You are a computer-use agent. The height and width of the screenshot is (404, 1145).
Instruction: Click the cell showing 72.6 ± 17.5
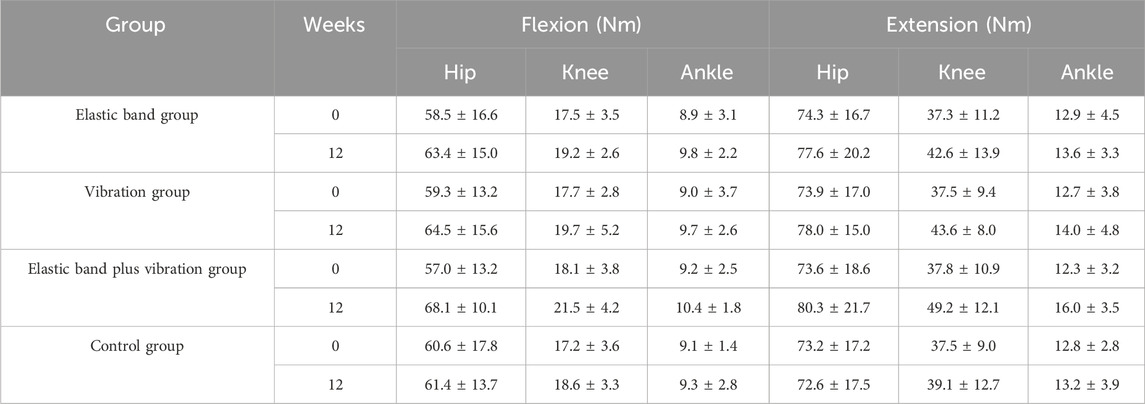832,384
